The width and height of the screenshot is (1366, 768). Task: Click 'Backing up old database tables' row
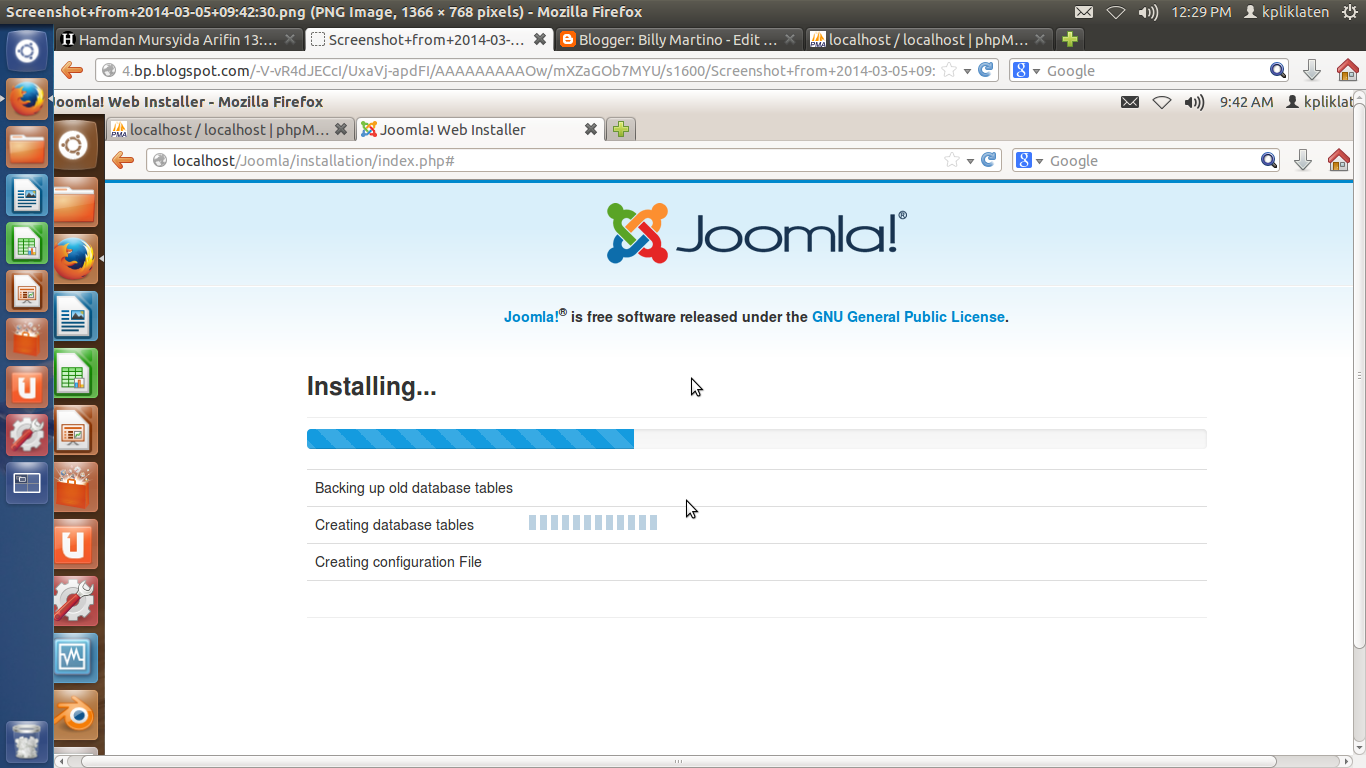tap(756, 488)
